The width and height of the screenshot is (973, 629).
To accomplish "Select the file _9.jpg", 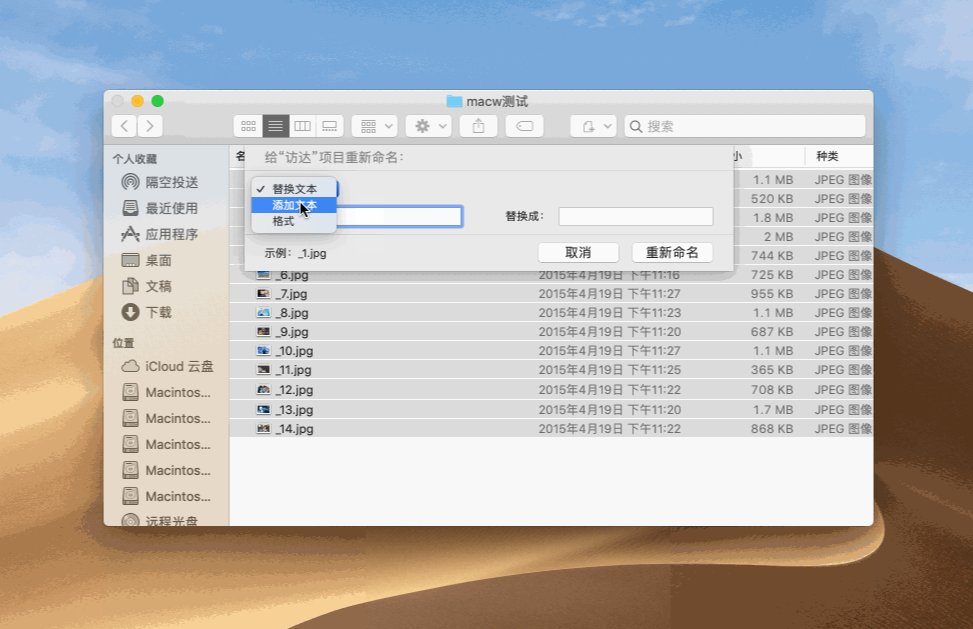I will [x=292, y=332].
